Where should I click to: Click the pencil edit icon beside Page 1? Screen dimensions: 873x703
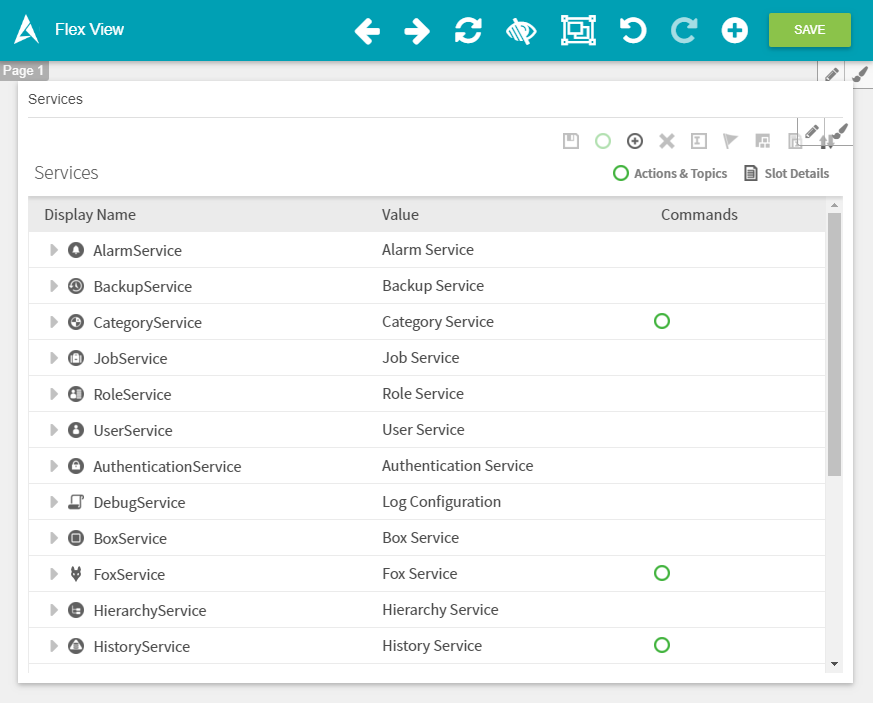[x=832, y=74]
